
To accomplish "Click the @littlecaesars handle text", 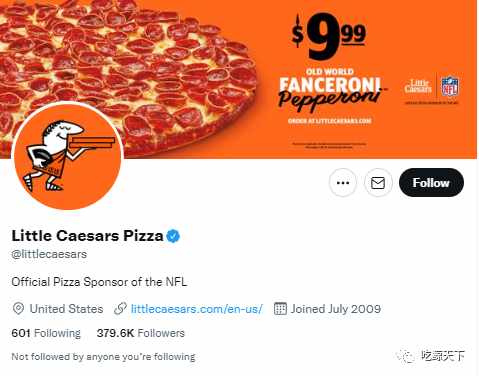I will point(49,254).
